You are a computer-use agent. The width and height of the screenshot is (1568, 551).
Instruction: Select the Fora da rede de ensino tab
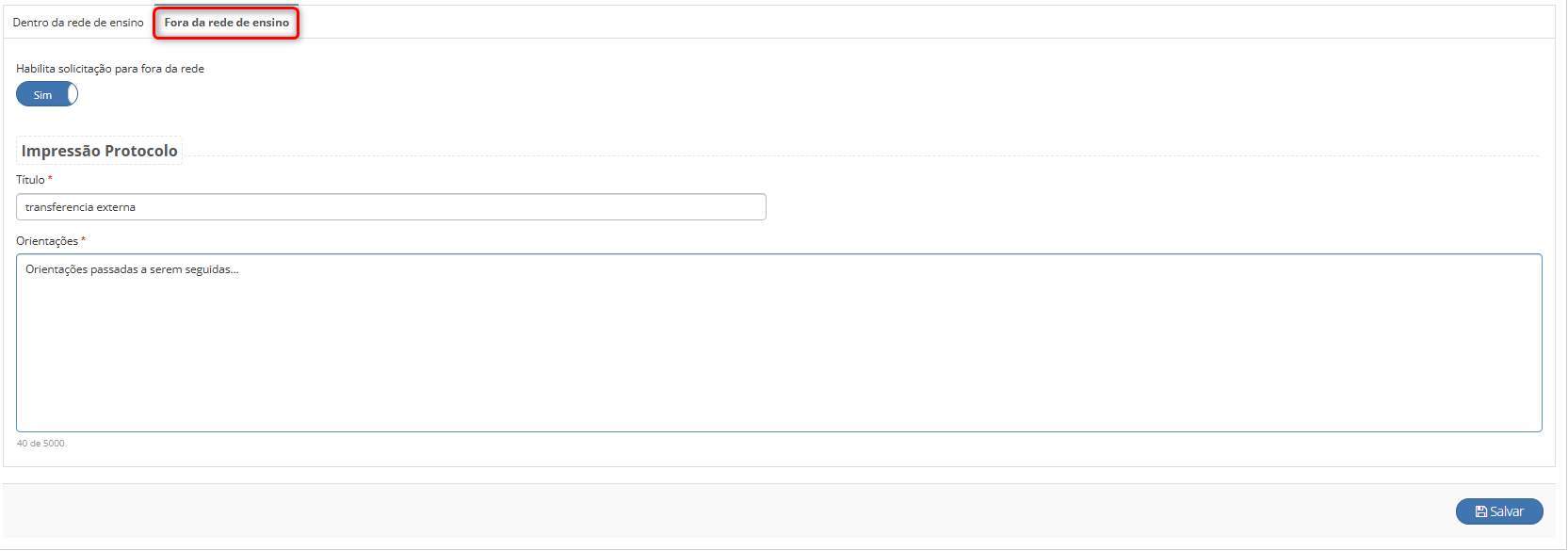(x=227, y=23)
